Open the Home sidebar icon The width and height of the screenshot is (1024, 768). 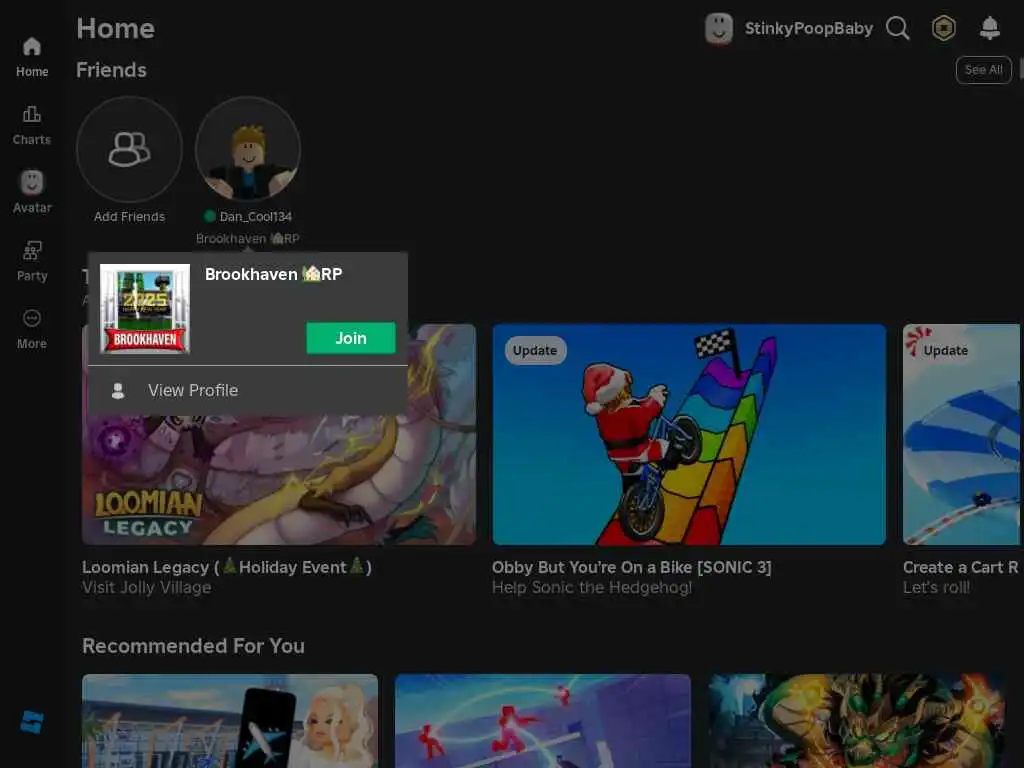(31, 57)
